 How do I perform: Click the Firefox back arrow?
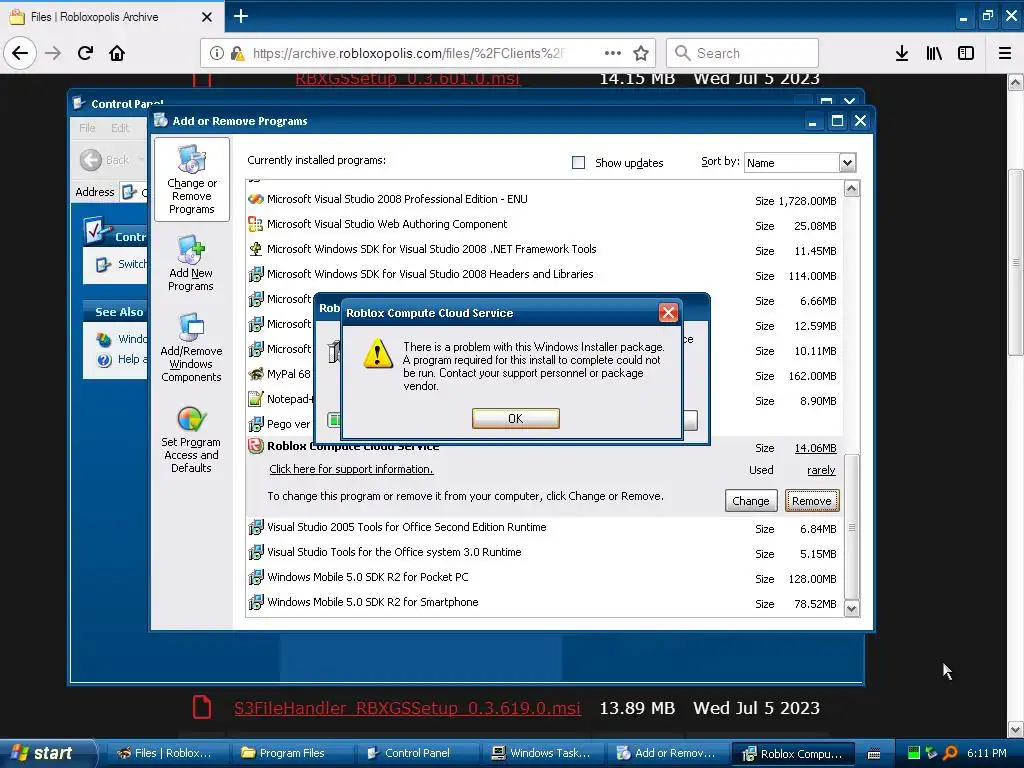tap(20, 53)
